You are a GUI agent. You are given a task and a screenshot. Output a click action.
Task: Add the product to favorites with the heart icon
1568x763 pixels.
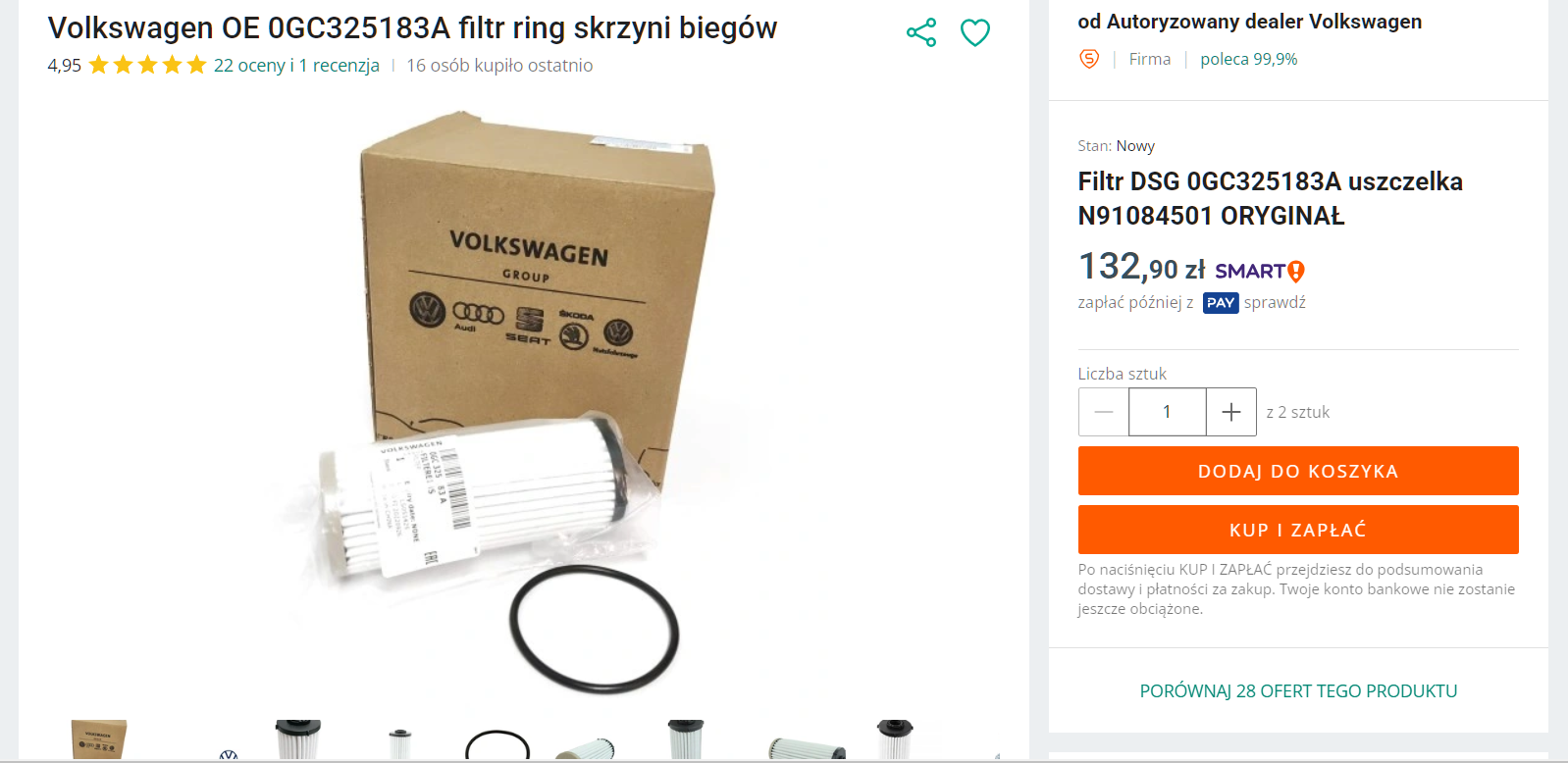click(x=974, y=32)
